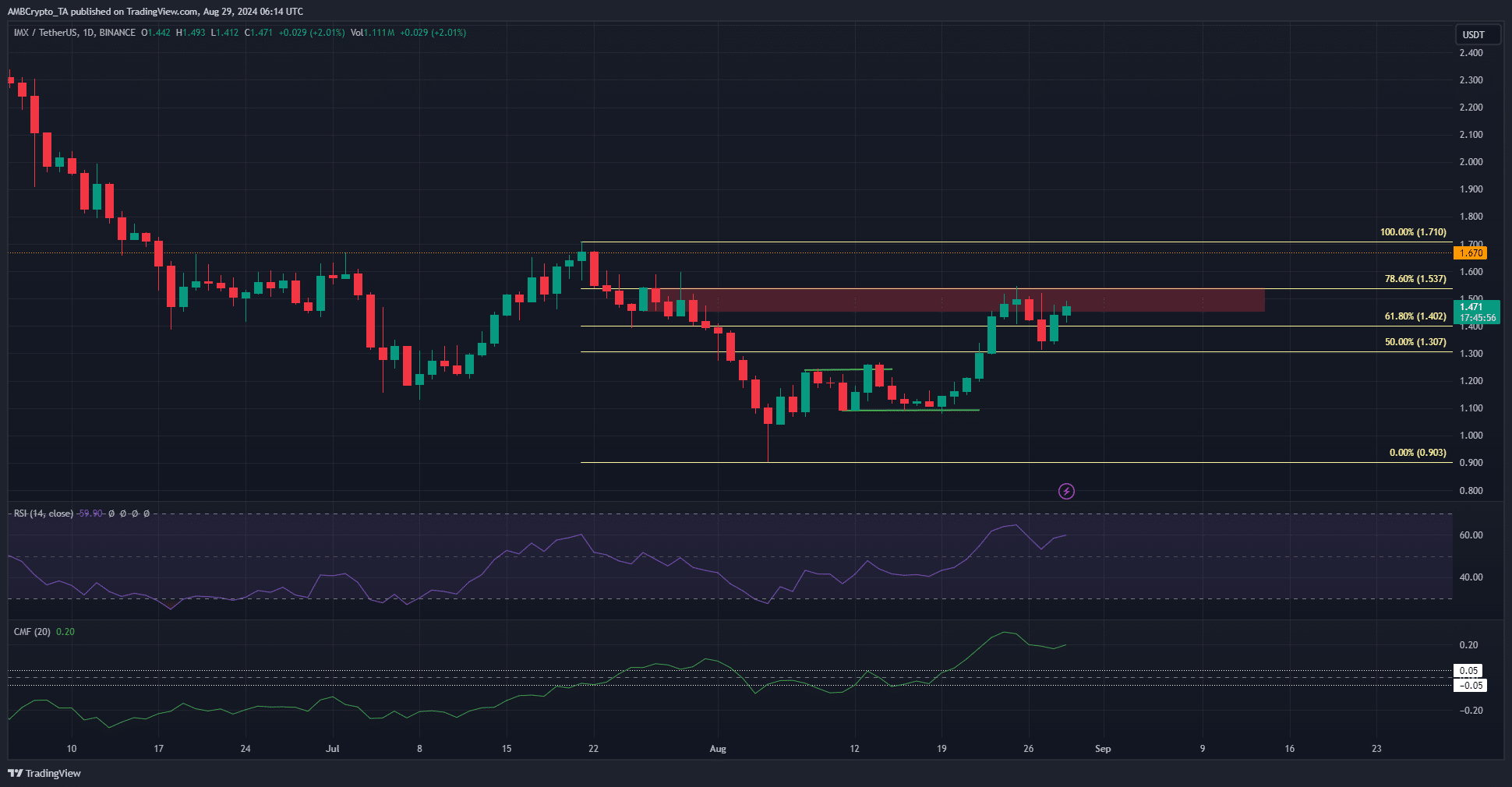Click the AMBCrypto_TA published header text
The height and width of the screenshot is (787, 1512).
click(155, 12)
